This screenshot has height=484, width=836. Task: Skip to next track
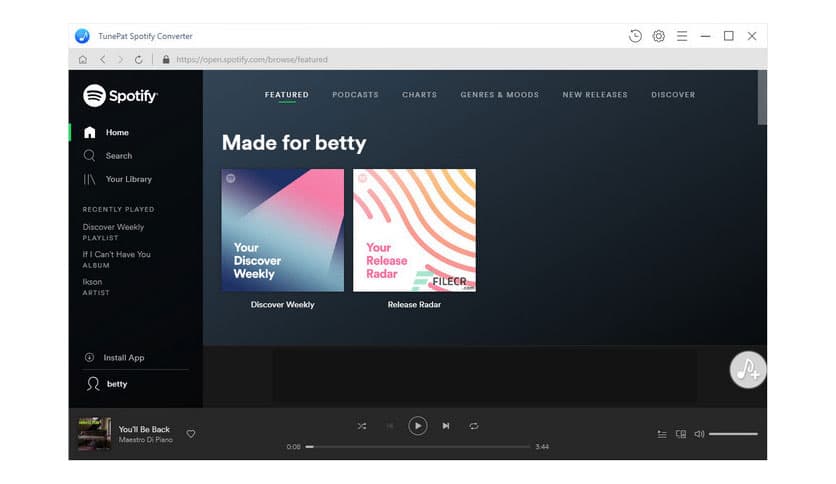click(446, 426)
